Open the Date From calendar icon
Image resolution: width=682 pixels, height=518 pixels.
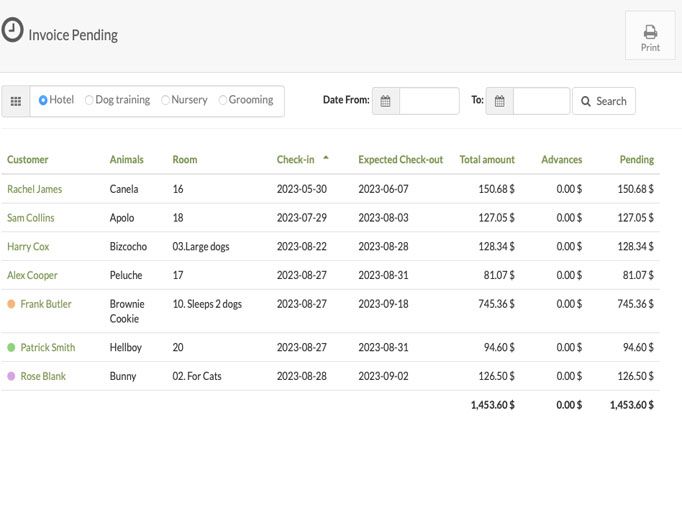point(385,101)
